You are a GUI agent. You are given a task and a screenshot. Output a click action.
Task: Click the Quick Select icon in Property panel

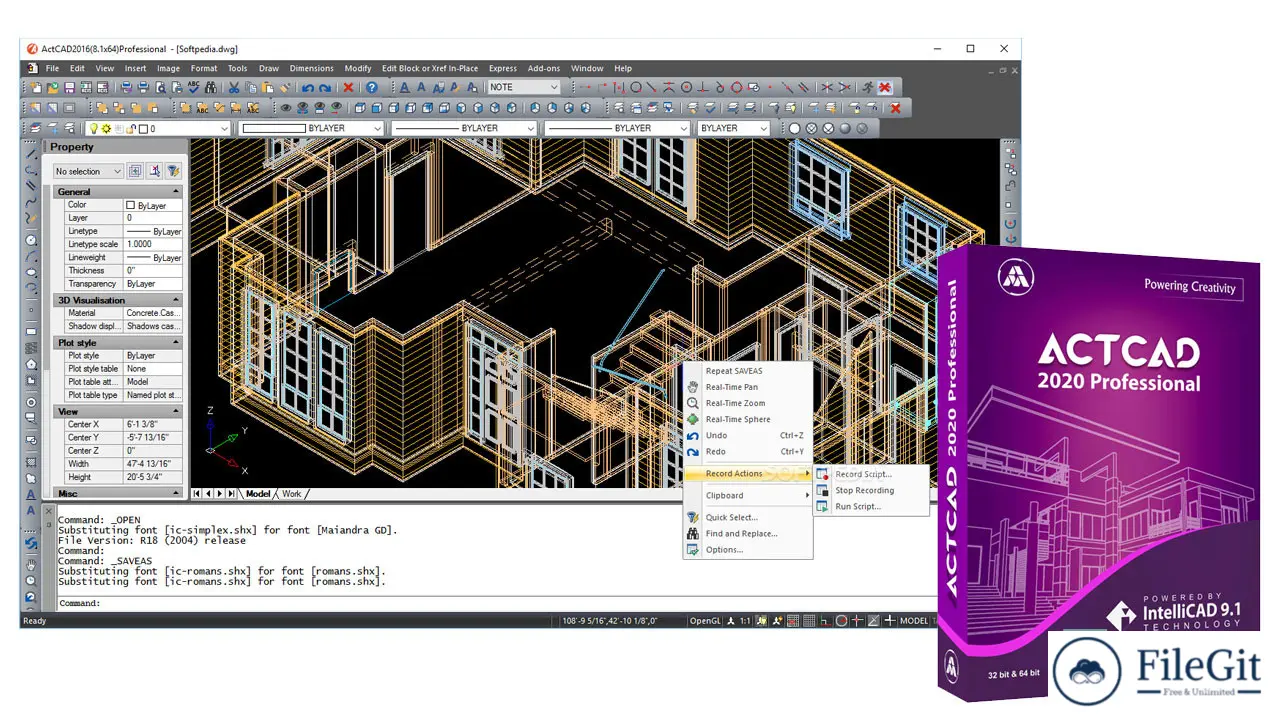[x=173, y=171]
